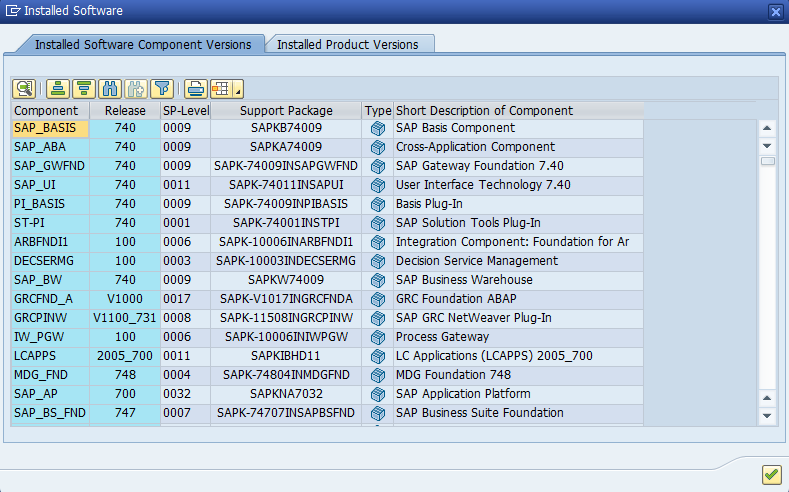Click the Details magnifier toolbar icon

tap(24, 88)
